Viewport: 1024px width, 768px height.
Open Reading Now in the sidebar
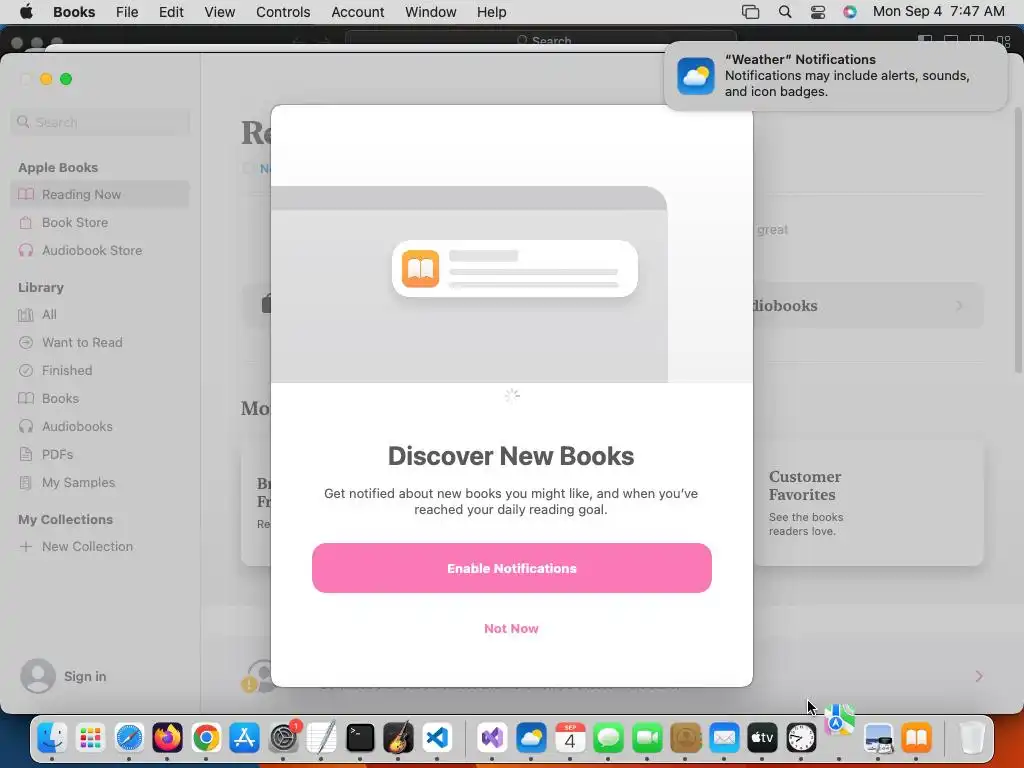pos(100,195)
